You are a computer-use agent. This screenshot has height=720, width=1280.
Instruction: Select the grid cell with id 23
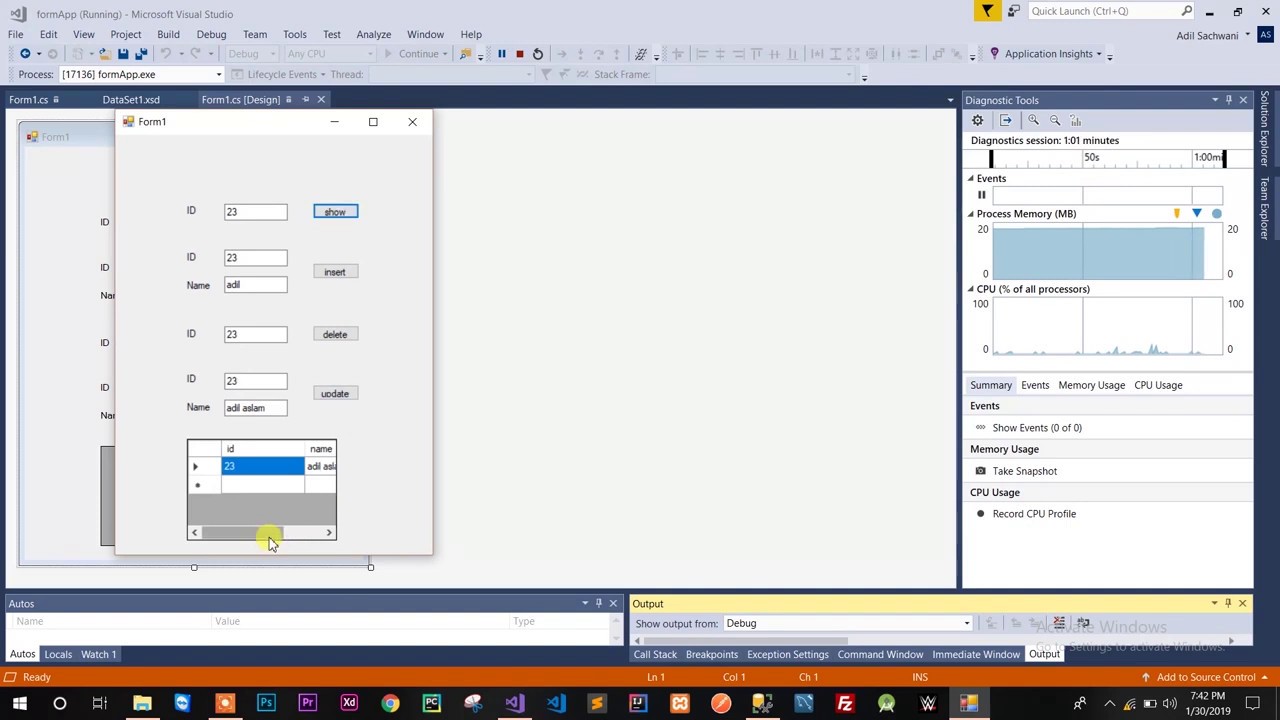point(262,466)
